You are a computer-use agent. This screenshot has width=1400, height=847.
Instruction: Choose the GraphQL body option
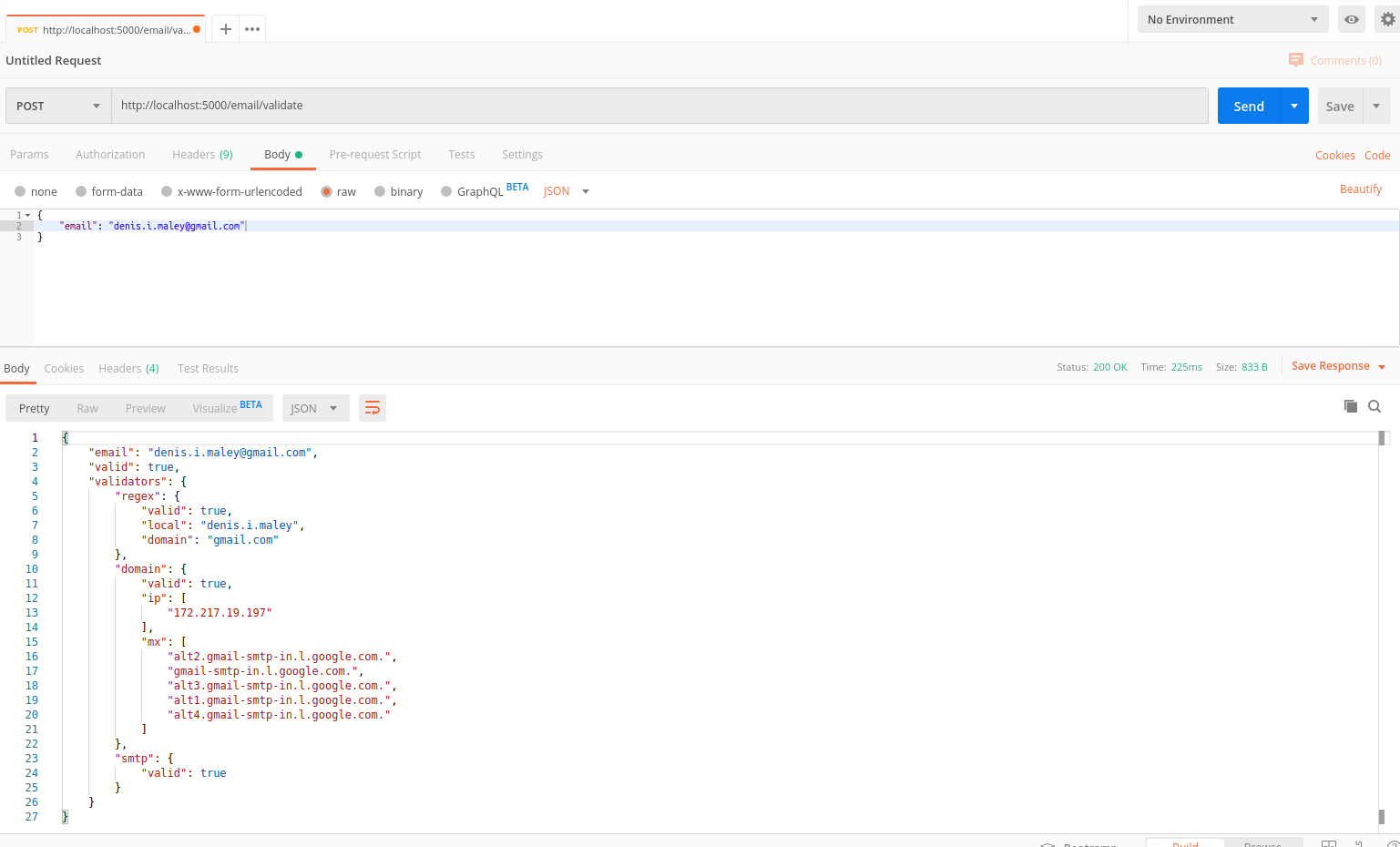pos(445,190)
